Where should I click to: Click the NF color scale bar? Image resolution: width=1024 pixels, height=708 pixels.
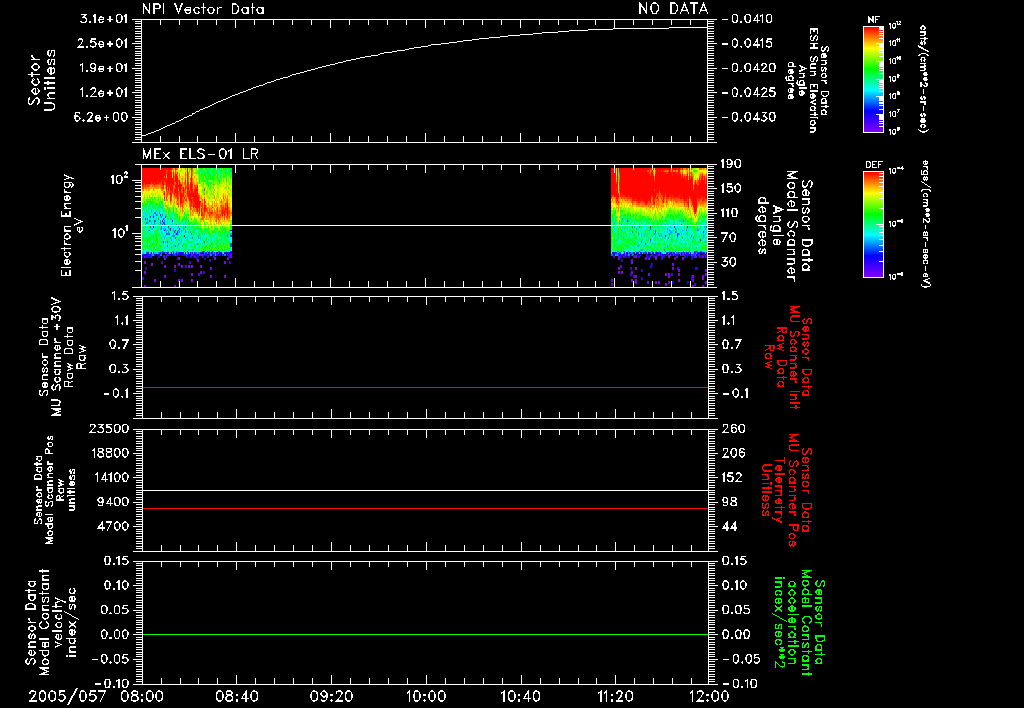873,78
